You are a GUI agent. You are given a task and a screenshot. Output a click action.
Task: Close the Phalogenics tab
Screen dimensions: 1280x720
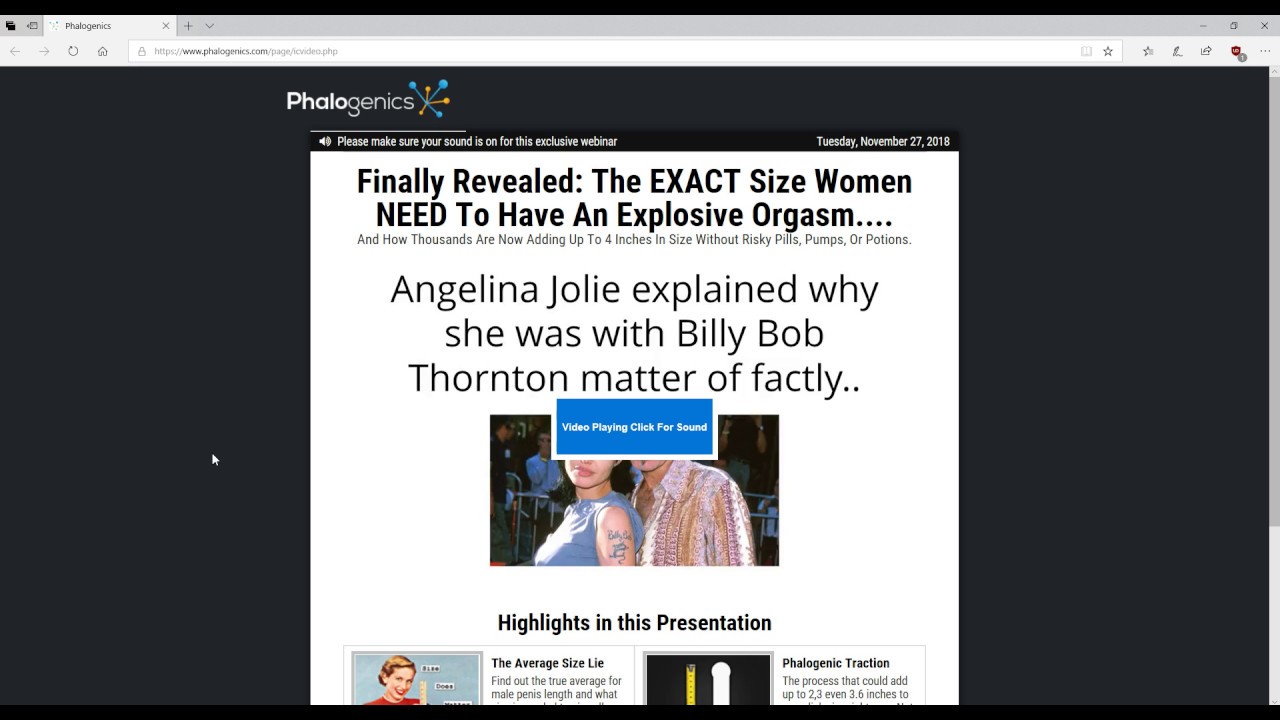point(166,26)
